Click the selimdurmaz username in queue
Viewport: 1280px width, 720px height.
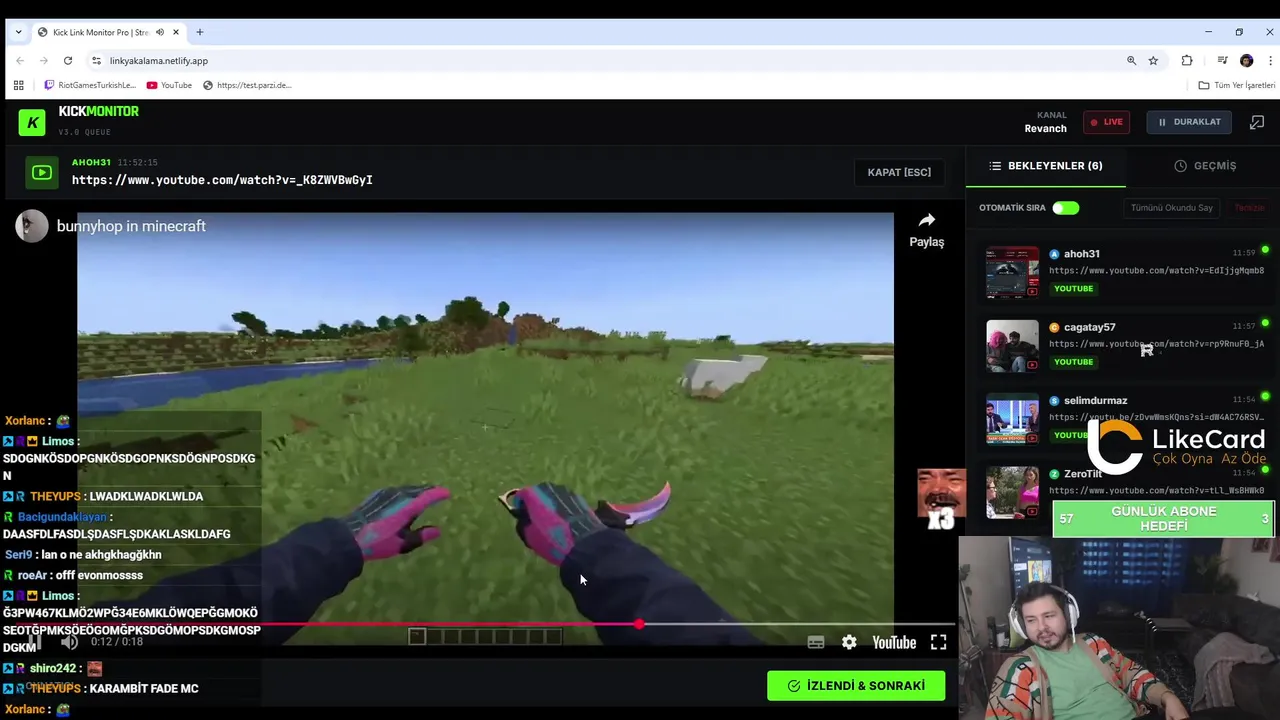[1096, 400]
